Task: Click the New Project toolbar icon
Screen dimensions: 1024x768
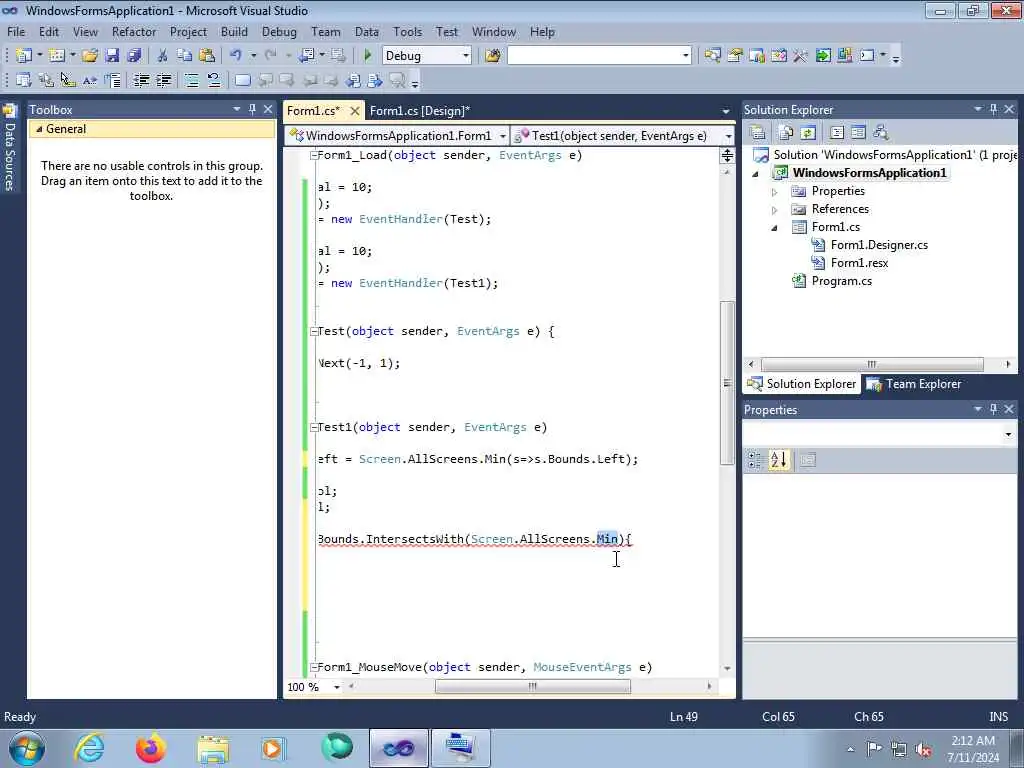Action: click(x=24, y=56)
